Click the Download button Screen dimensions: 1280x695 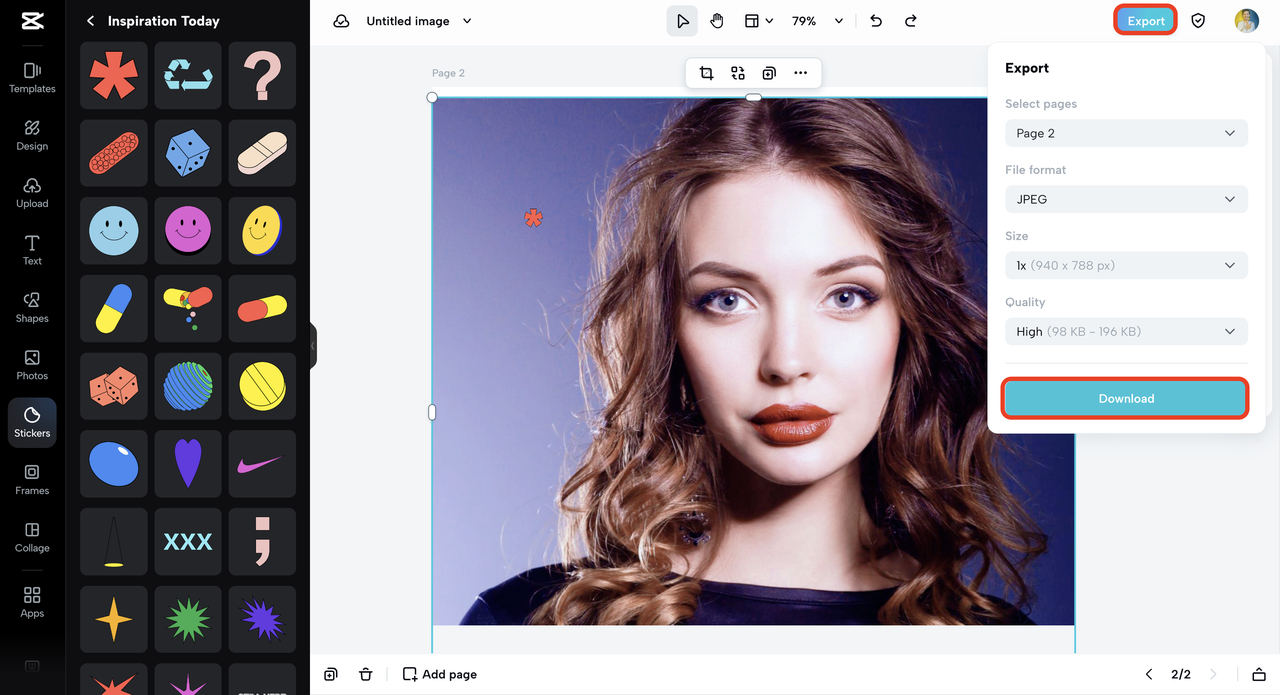[x=1126, y=398]
